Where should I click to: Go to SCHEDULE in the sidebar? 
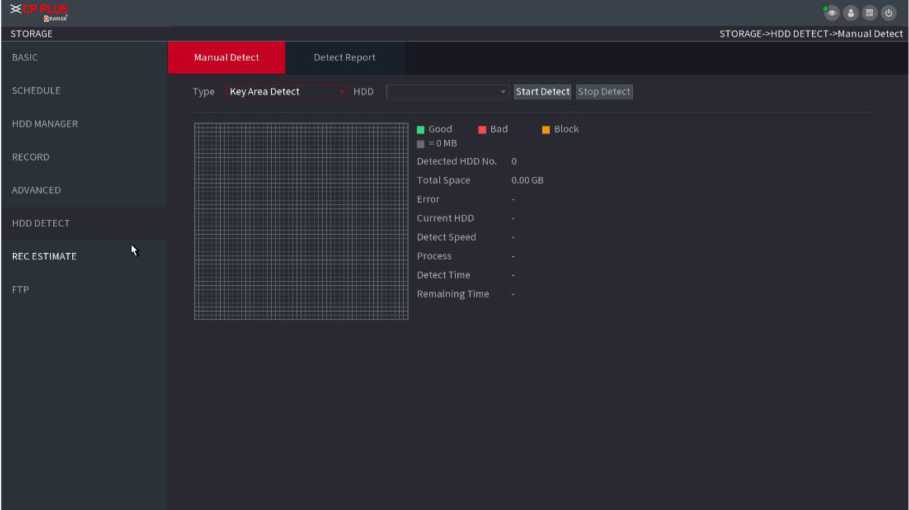tap(83, 91)
